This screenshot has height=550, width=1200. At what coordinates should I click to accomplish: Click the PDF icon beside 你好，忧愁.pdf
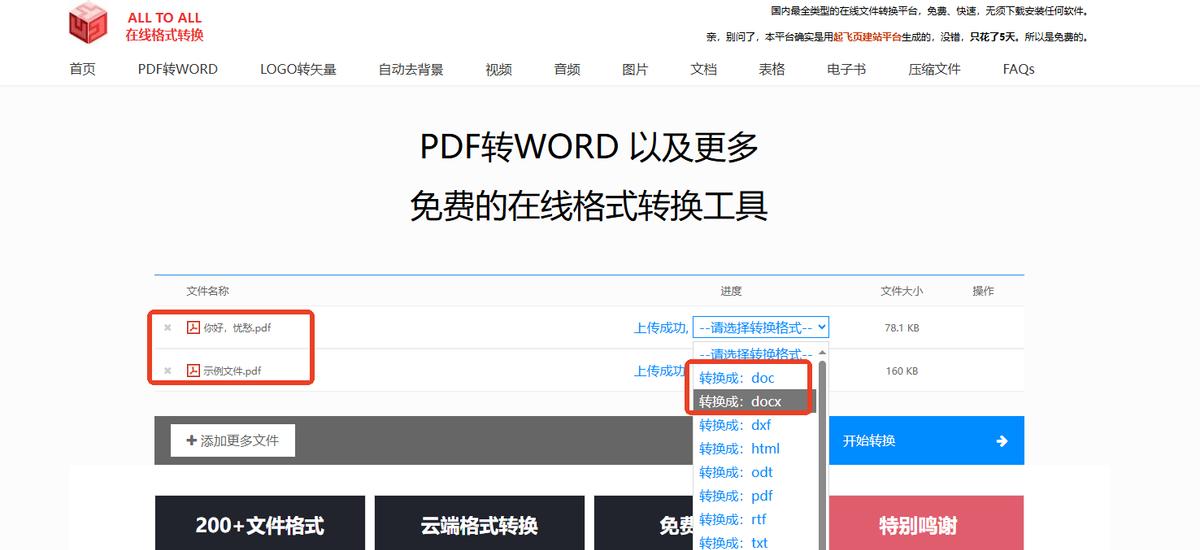tap(194, 328)
